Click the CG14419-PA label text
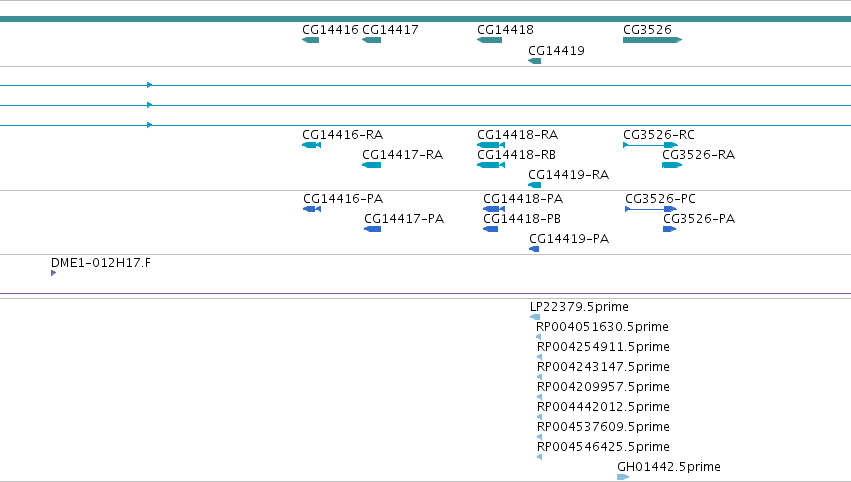This screenshot has height=482, width=851. tap(569, 239)
